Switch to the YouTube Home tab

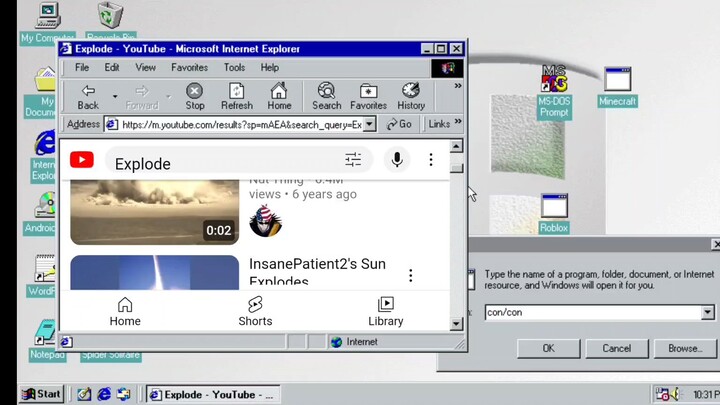coord(125,311)
